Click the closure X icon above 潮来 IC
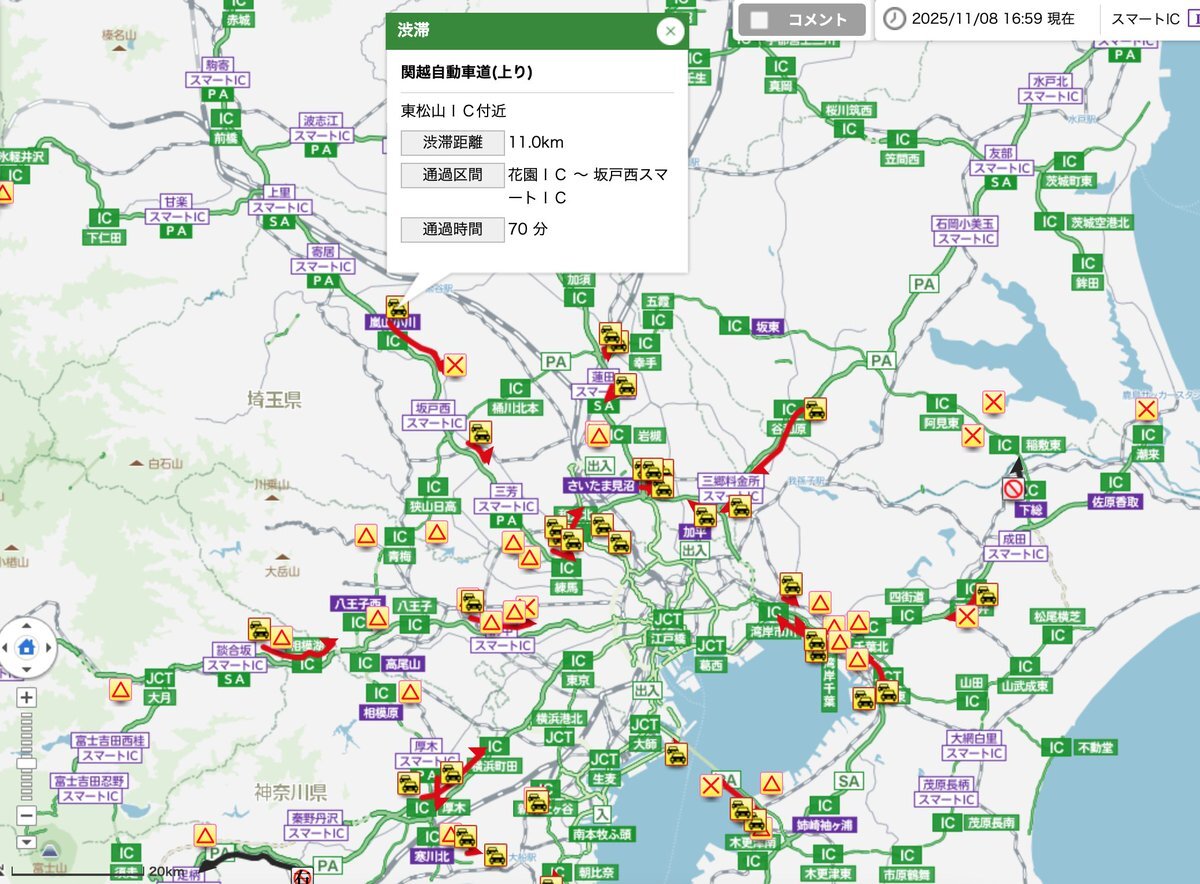 [1146, 409]
